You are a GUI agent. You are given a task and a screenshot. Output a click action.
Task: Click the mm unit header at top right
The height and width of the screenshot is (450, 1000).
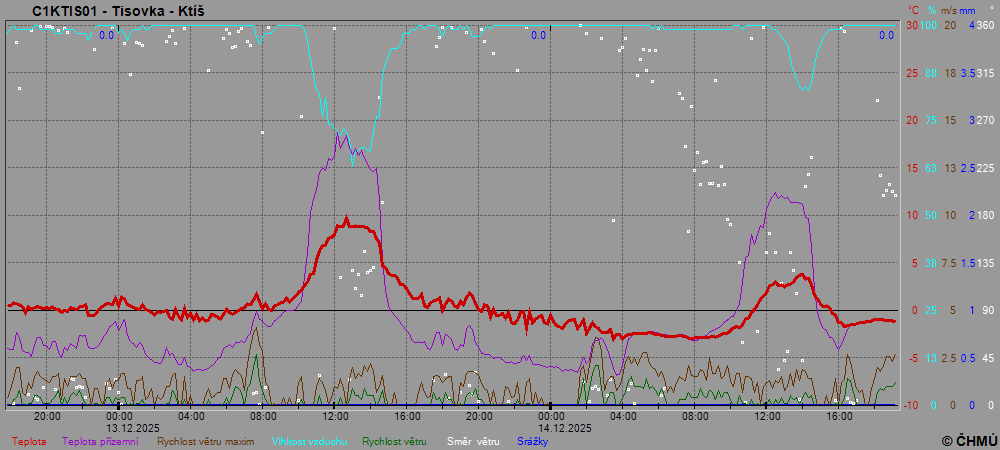coord(968,10)
